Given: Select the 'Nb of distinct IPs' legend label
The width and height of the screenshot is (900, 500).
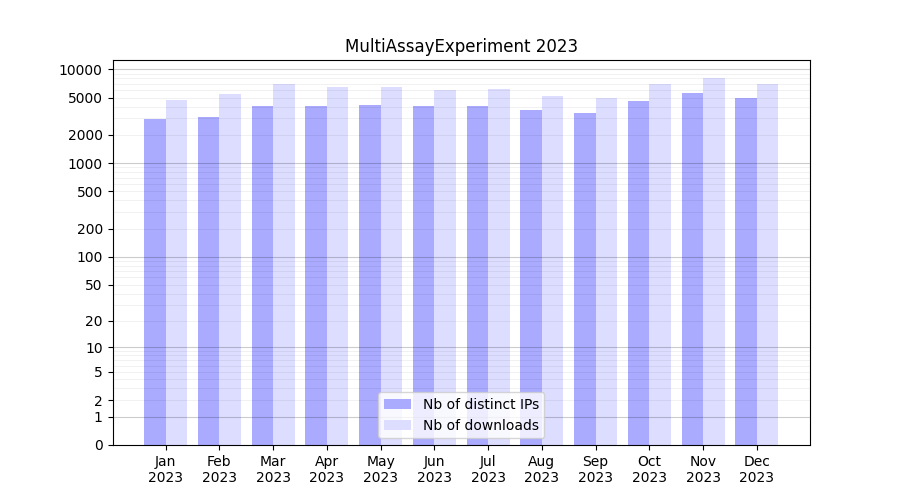Looking at the screenshot, I should coord(481,404).
